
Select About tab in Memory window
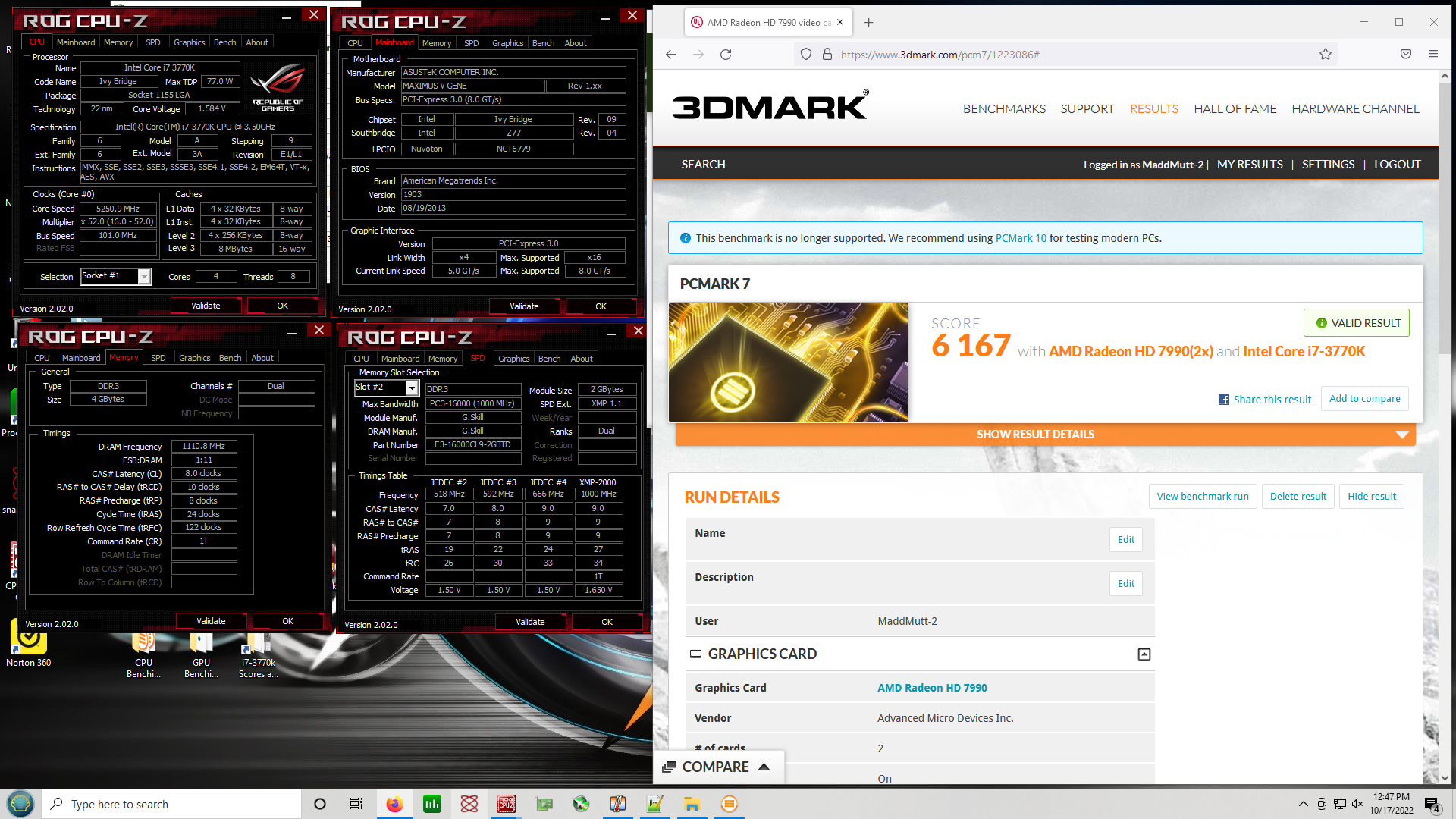coord(262,358)
